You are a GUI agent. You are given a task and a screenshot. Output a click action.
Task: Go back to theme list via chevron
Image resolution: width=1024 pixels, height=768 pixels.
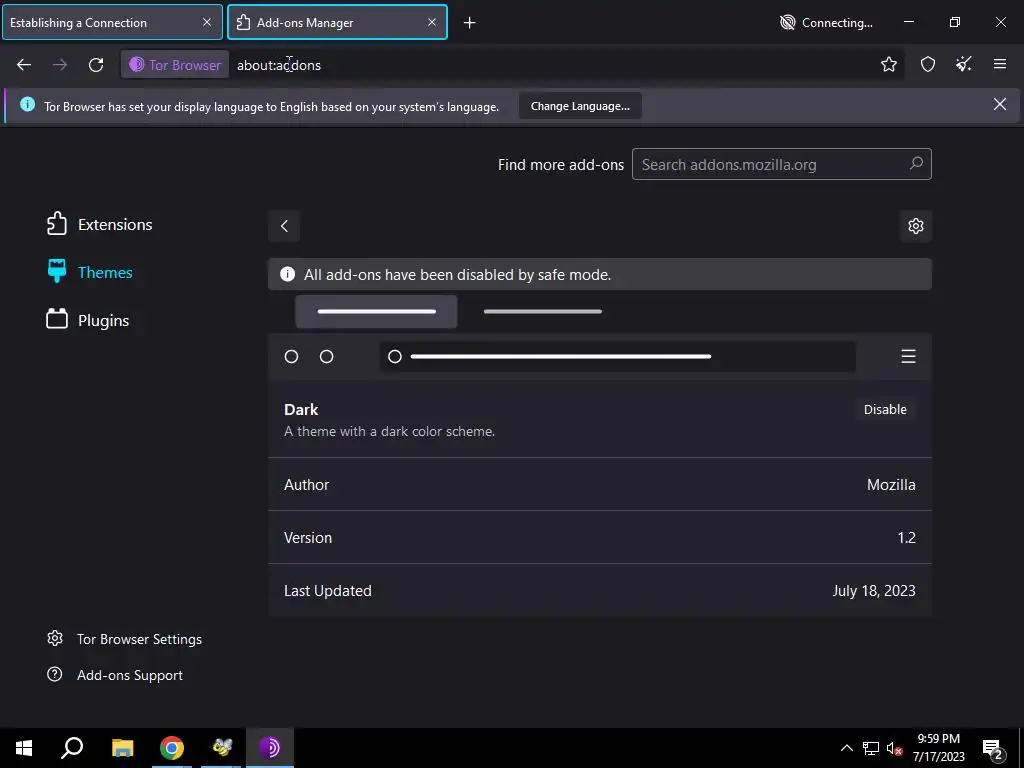point(284,226)
